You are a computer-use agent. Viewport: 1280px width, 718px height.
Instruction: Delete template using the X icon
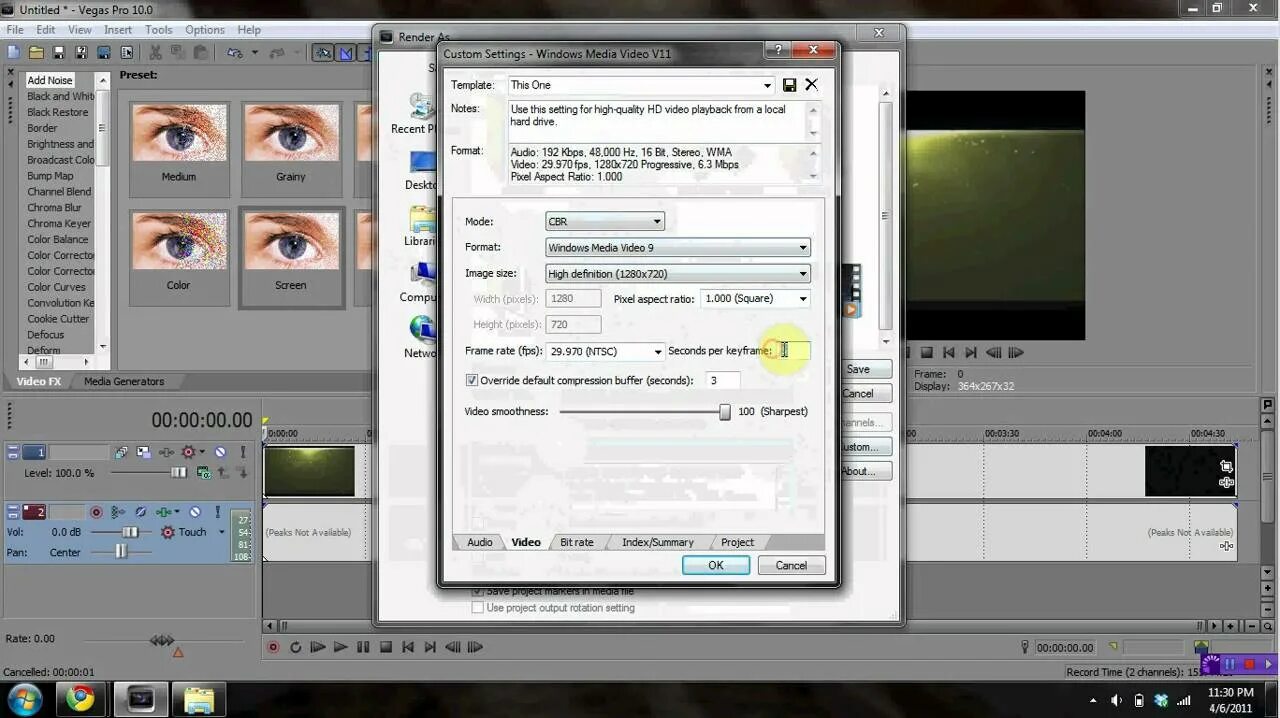[x=811, y=85]
